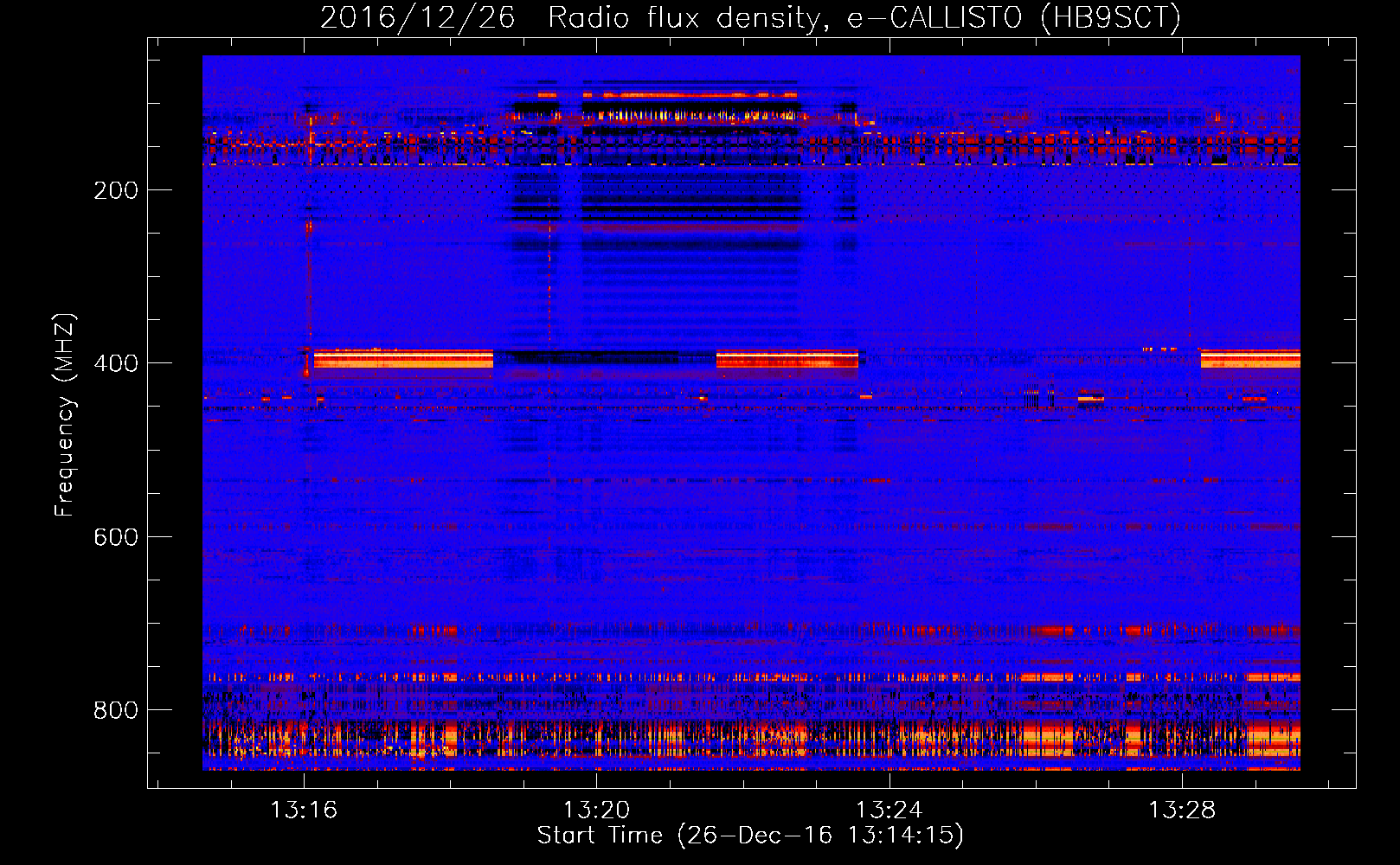This screenshot has height=865, width=1400.
Task: Click the 'e-CALLISTO (HB9SCT)' station label
Action: [x=1013, y=17]
